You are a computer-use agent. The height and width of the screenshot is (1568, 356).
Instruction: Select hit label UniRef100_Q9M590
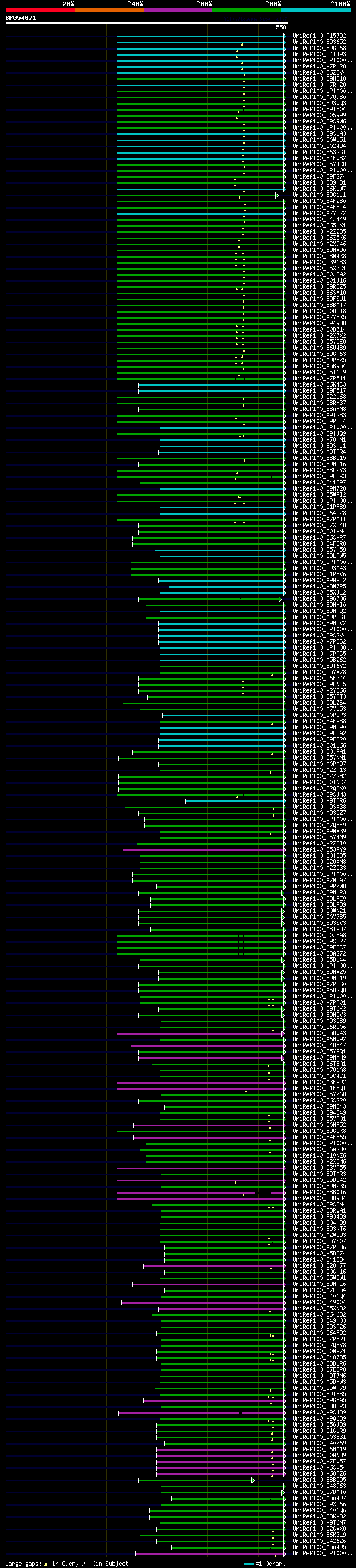point(319,728)
